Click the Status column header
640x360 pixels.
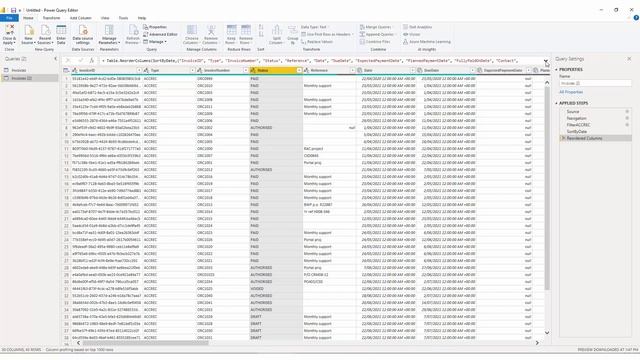point(276,70)
